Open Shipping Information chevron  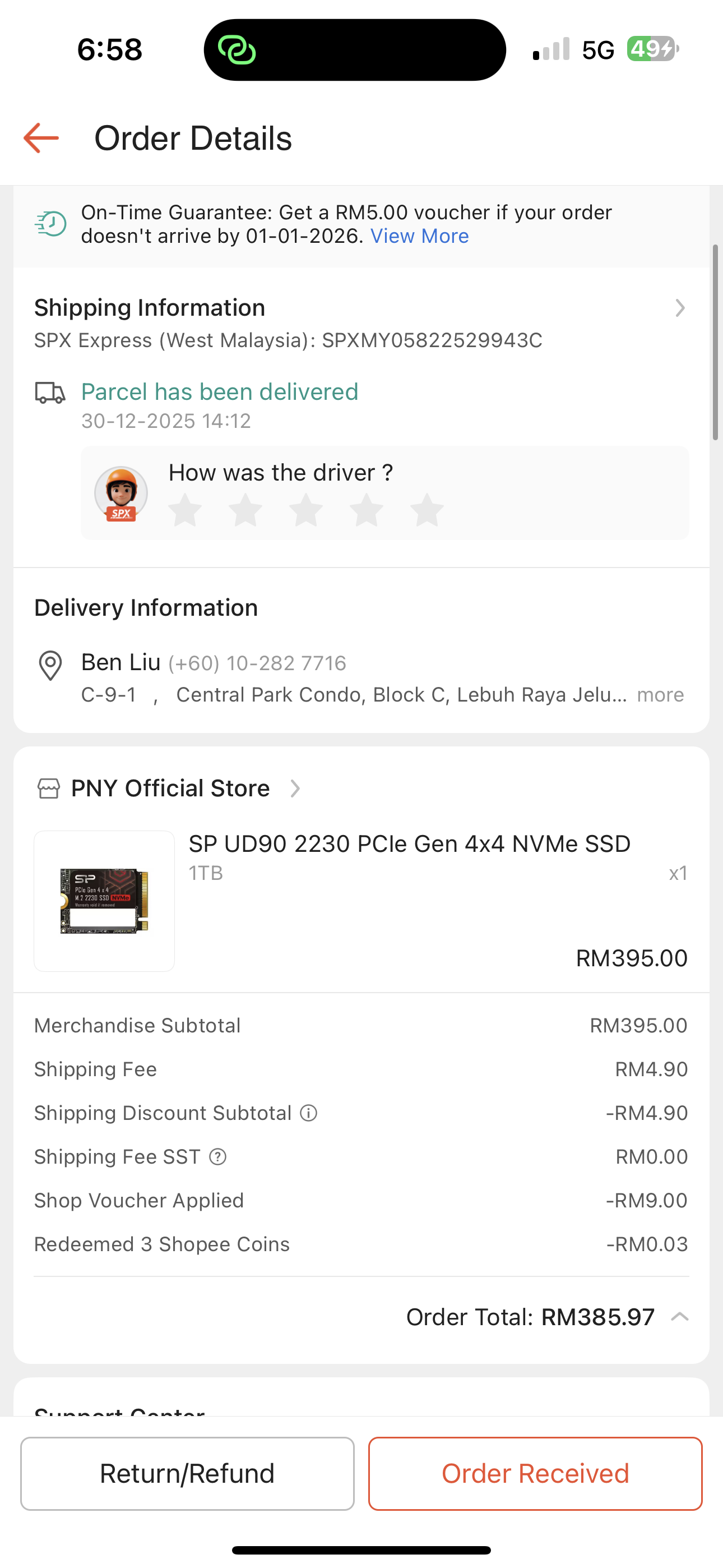click(680, 308)
